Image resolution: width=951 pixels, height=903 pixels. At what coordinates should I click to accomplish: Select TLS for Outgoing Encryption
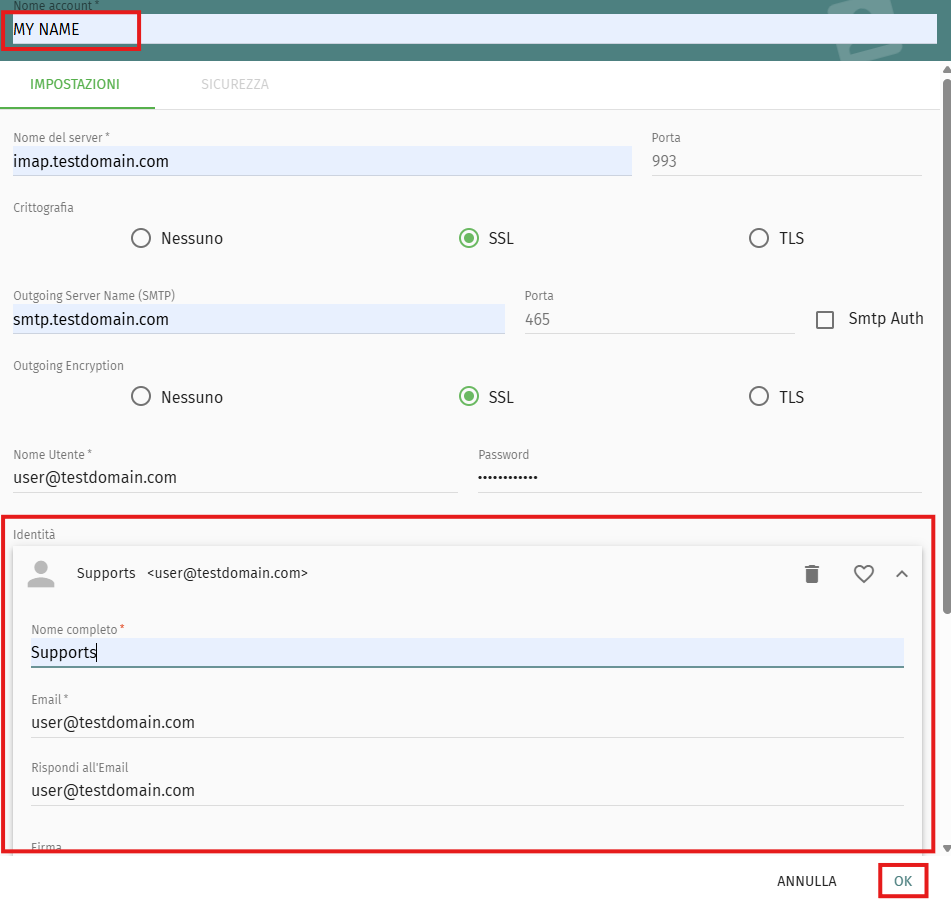click(759, 397)
